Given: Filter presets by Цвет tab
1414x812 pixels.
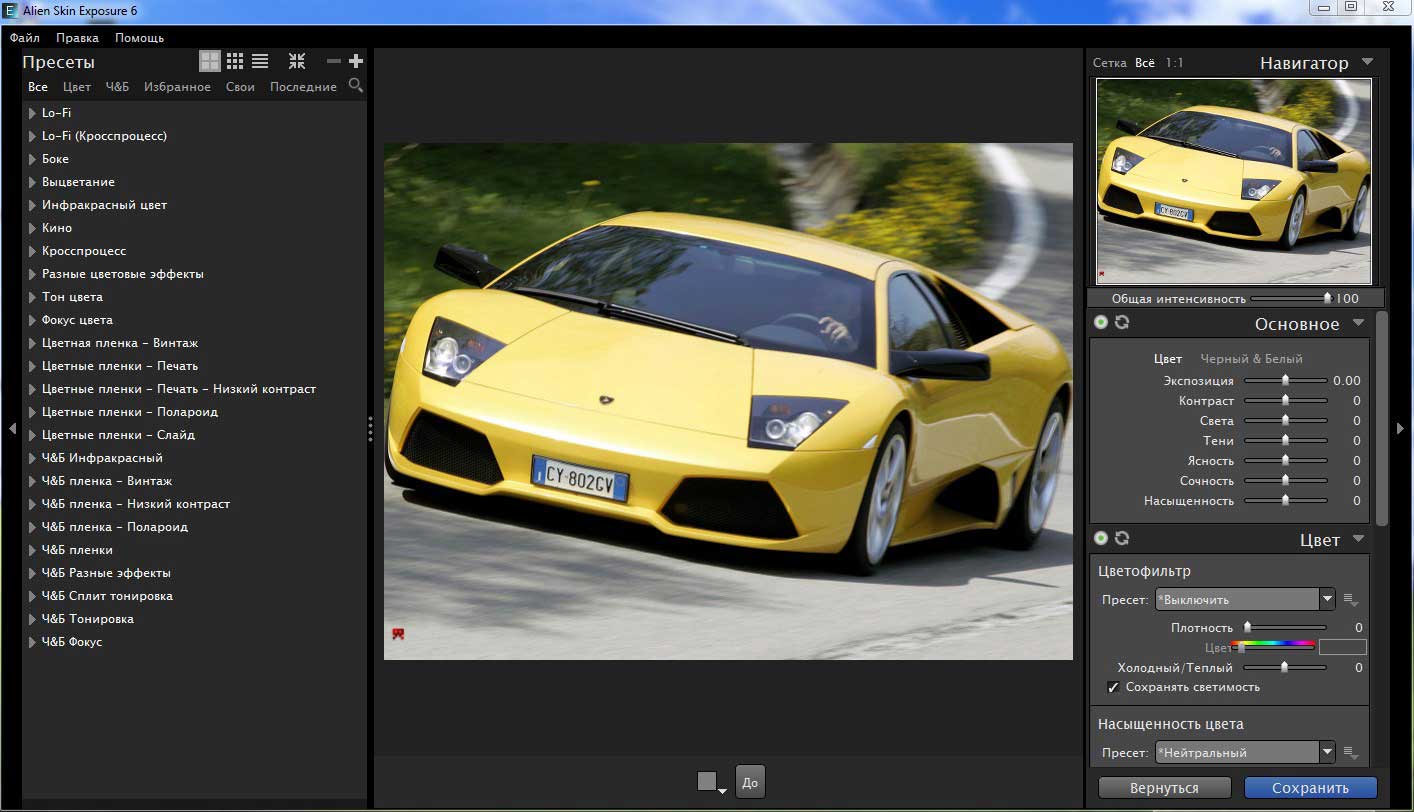Looking at the screenshot, I should pos(77,87).
